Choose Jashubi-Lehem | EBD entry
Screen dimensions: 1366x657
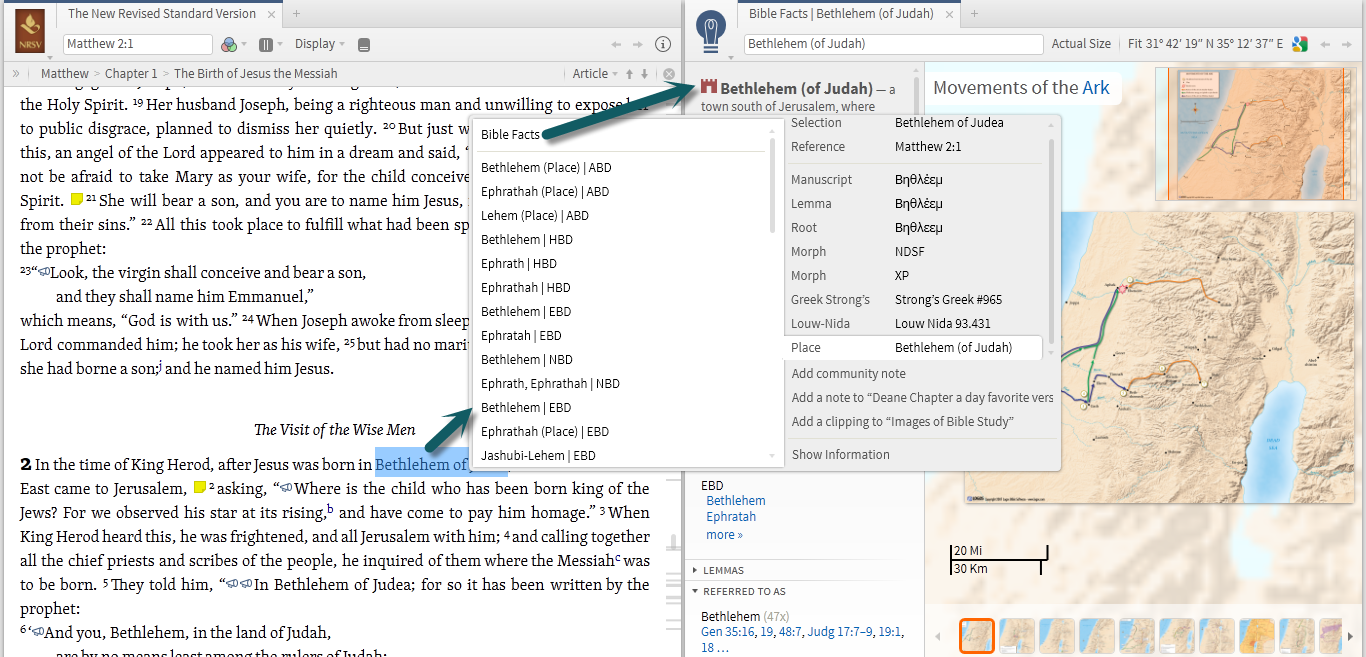tap(538, 456)
